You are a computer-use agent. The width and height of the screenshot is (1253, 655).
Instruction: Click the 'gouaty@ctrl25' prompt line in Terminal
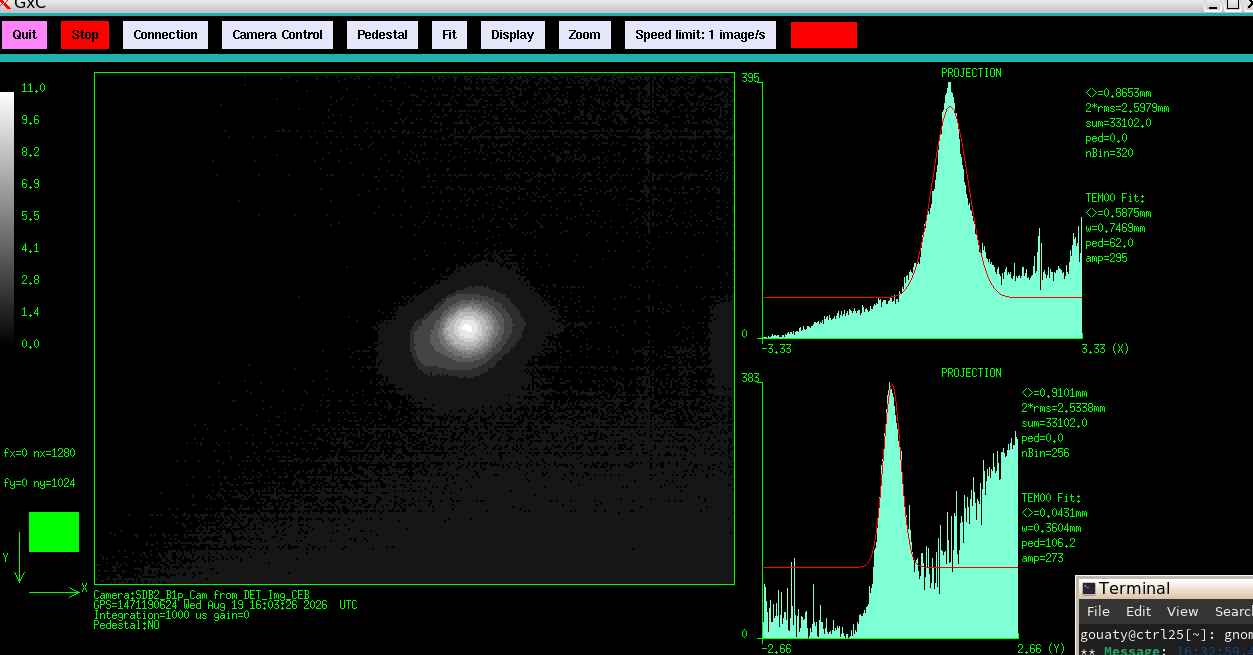[x=1166, y=635]
